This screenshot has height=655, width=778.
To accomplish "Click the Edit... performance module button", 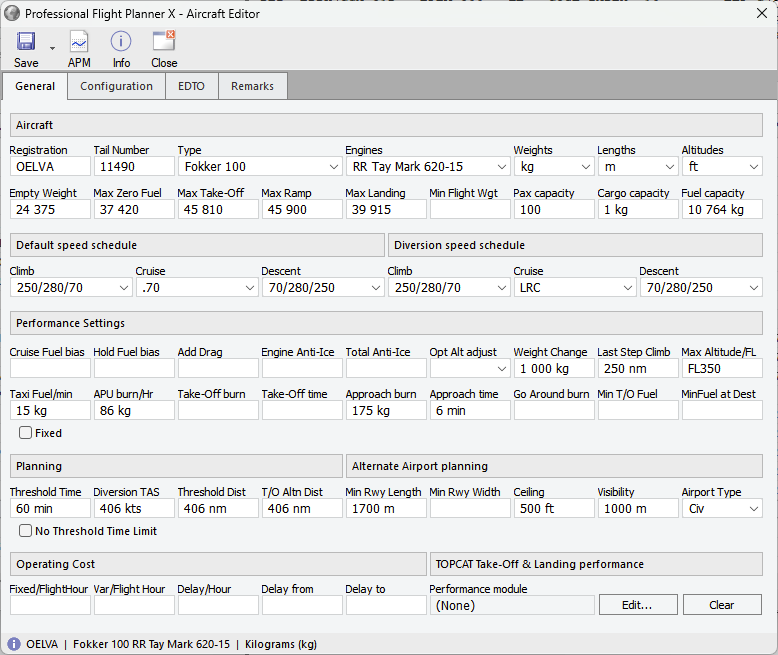I will (x=638, y=605).
